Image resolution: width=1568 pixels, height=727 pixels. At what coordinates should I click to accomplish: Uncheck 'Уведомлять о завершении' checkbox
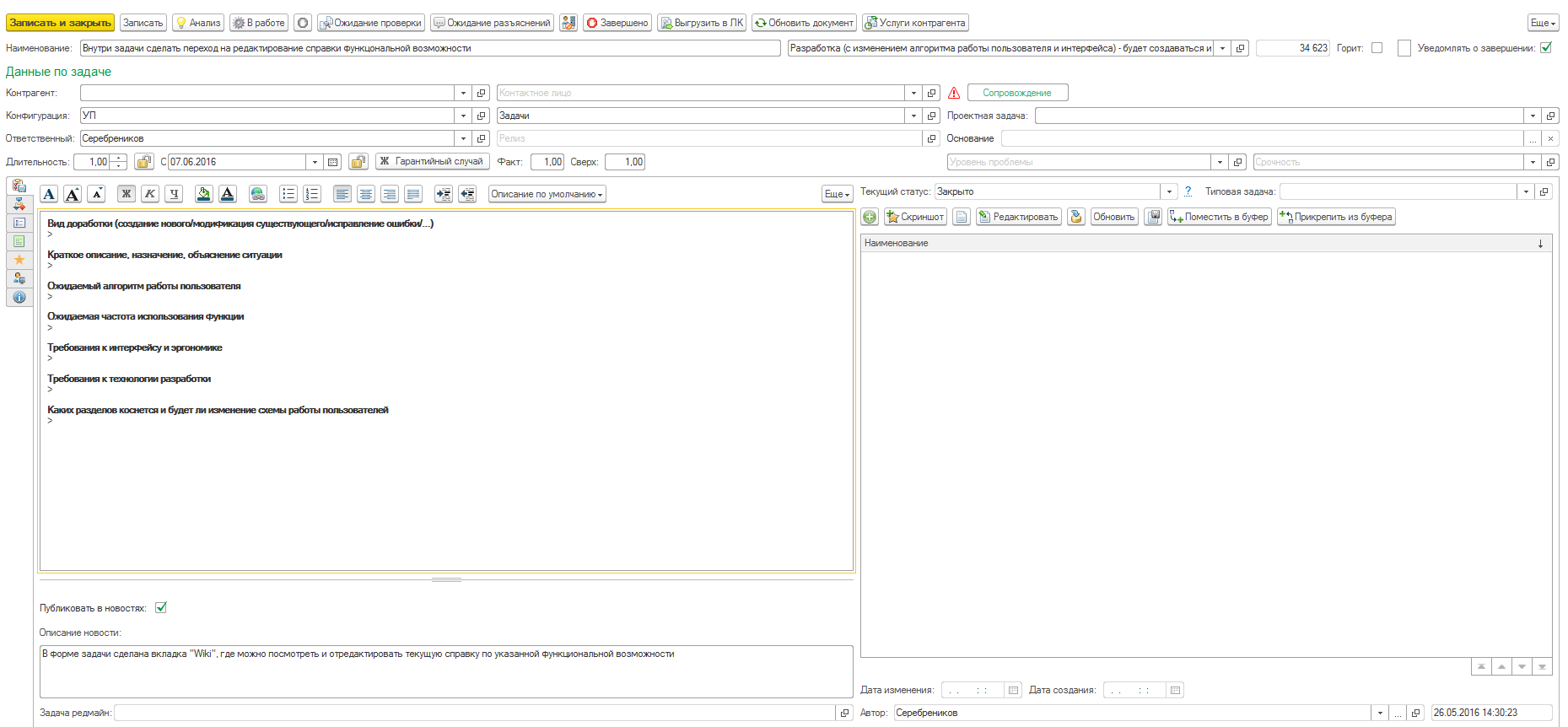point(1546,48)
